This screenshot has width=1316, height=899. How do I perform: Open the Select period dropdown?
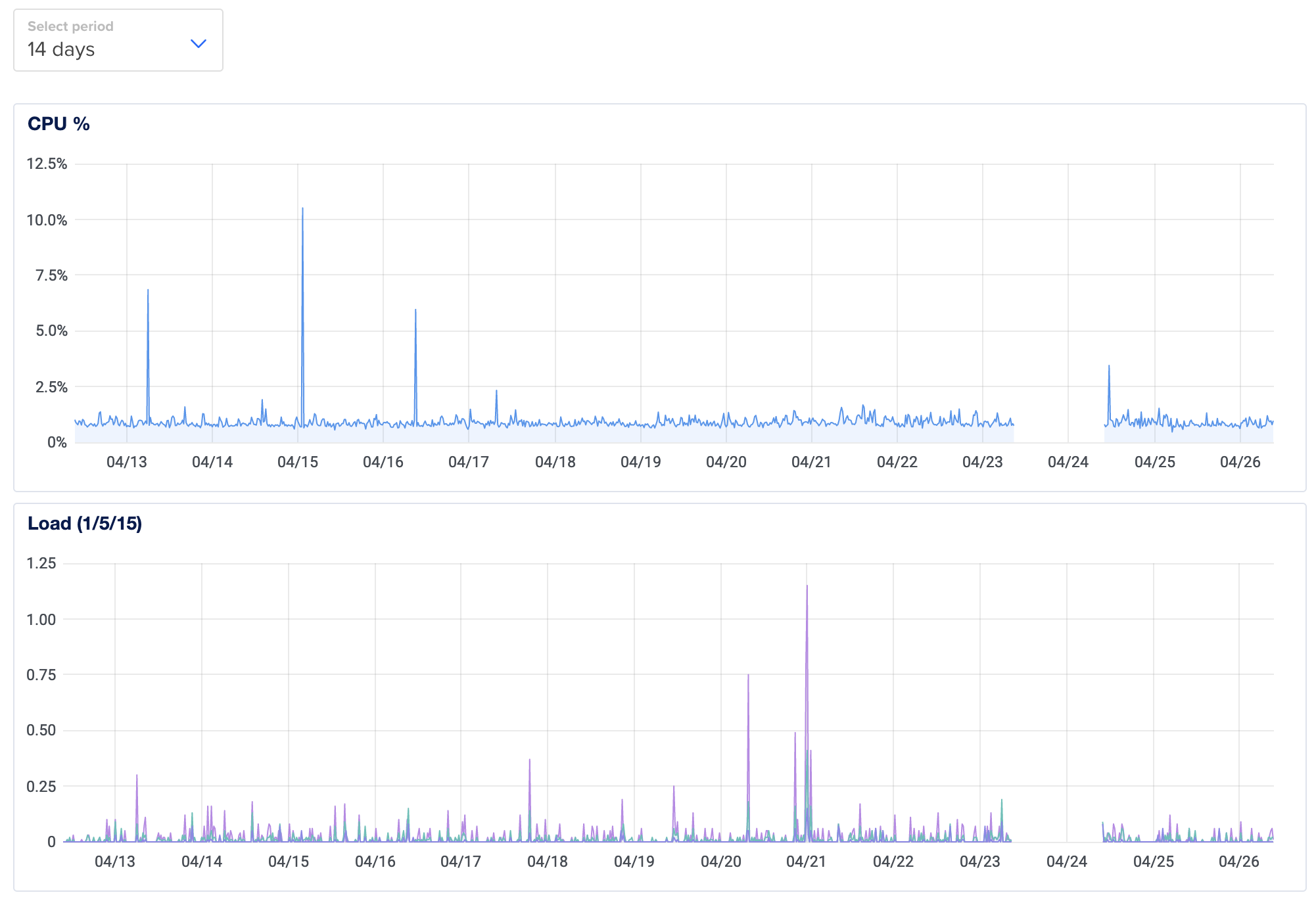(118, 40)
